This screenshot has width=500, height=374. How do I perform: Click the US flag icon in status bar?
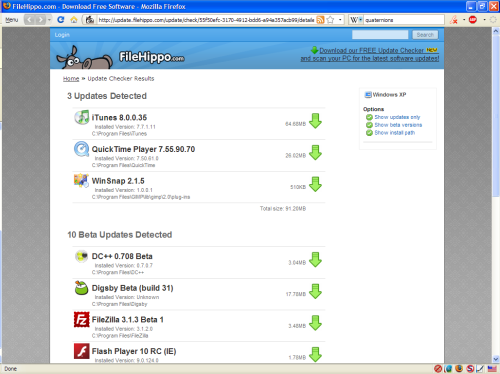(492, 369)
